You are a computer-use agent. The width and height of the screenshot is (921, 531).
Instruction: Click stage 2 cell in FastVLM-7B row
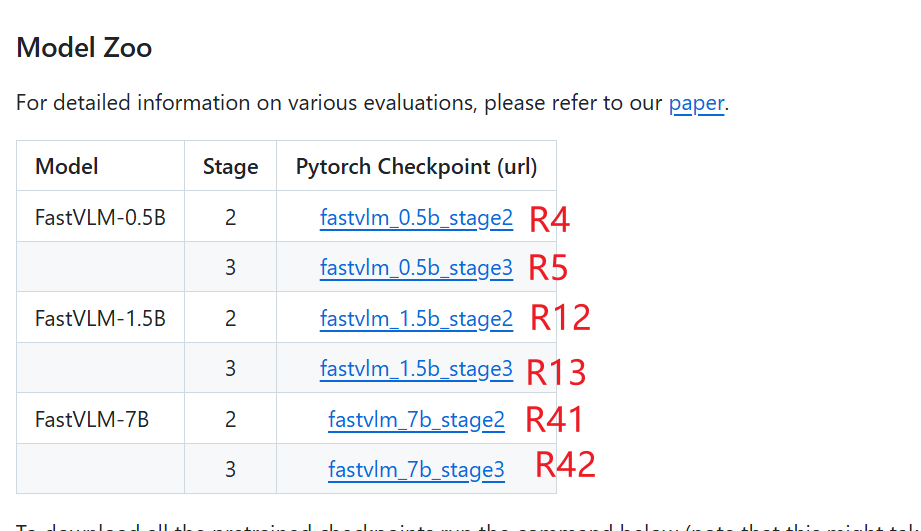(x=230, y=419)
